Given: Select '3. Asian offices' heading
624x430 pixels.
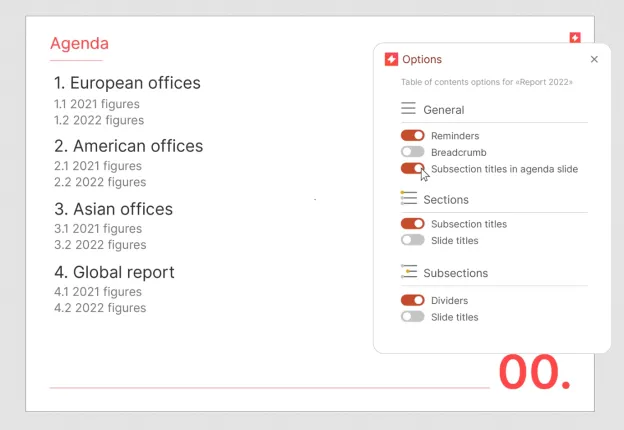Looking at the screenshot, I should click(x=113, y=209).
